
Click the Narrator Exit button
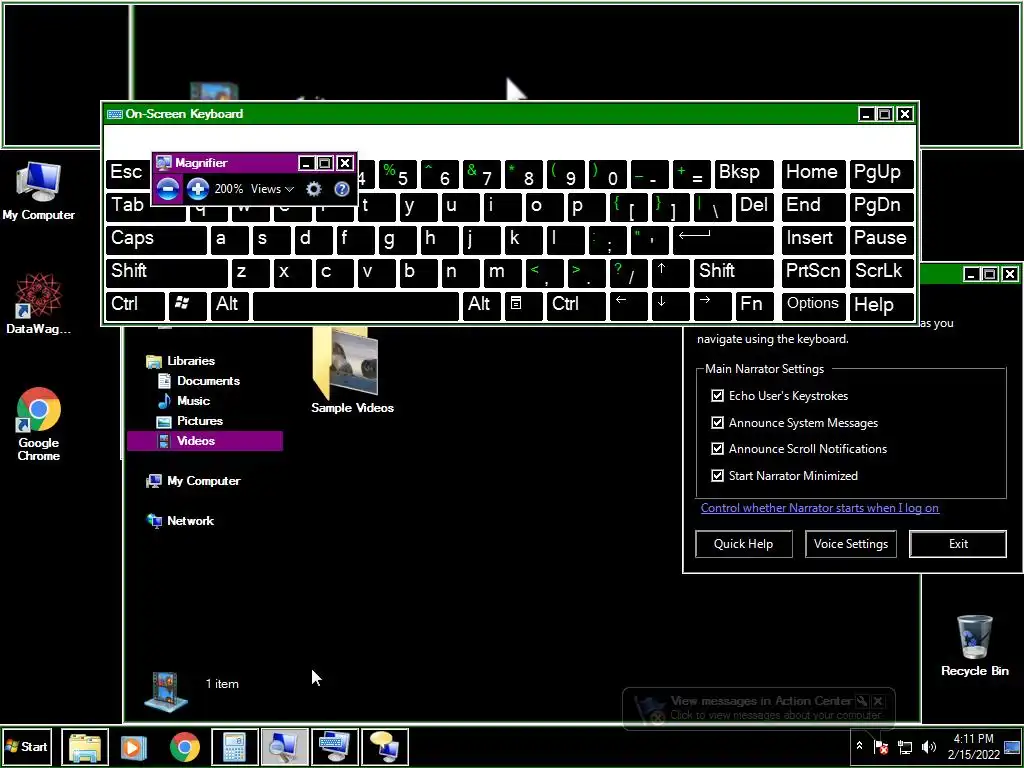click(958, 544)
